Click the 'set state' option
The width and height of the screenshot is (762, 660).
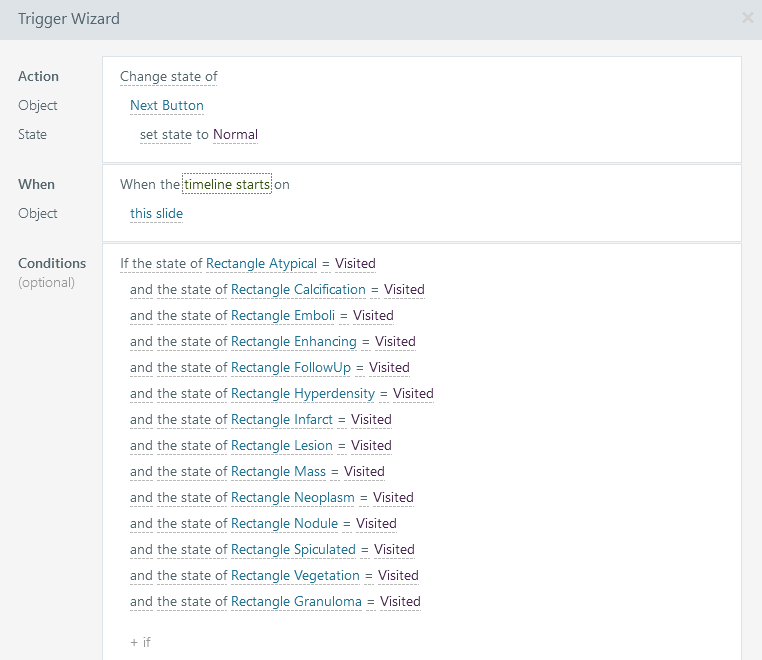point(165,134)
